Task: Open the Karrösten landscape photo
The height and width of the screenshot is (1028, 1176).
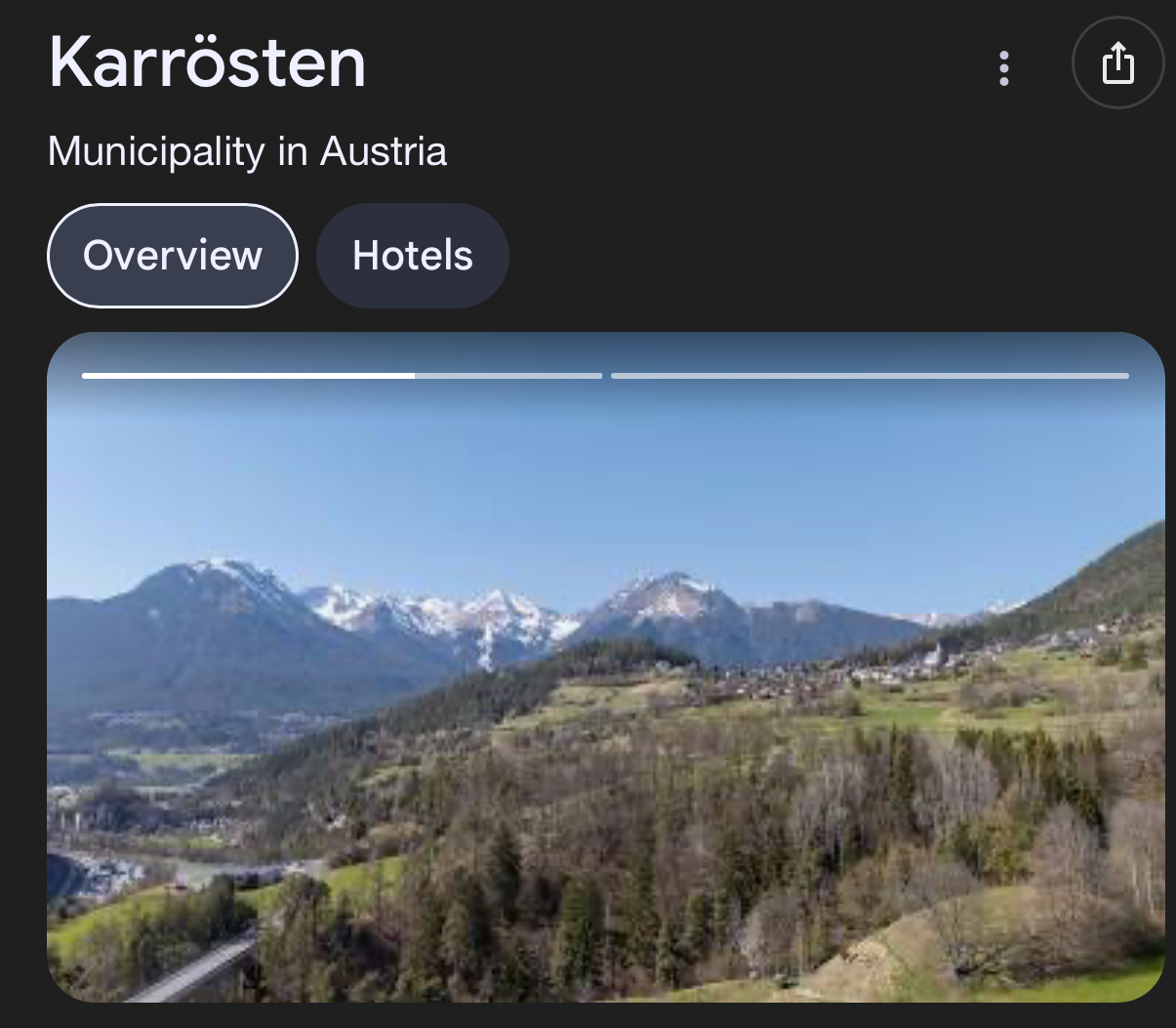Action: (x=606, y=667)
